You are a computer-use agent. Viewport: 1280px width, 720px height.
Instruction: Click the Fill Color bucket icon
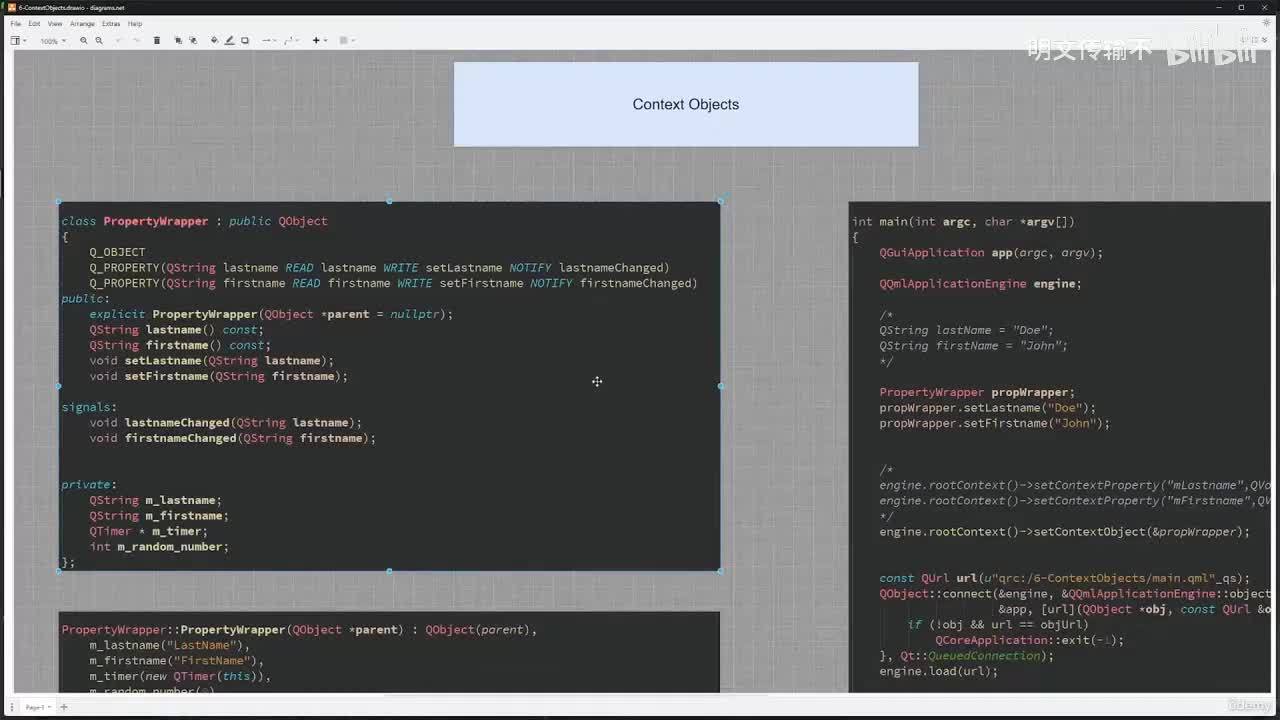point(214,41)
